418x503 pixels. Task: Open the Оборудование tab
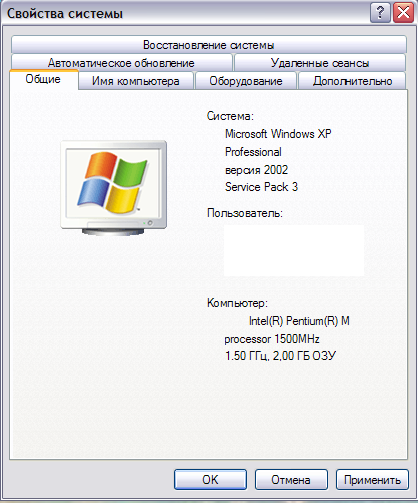click(246, 81)
